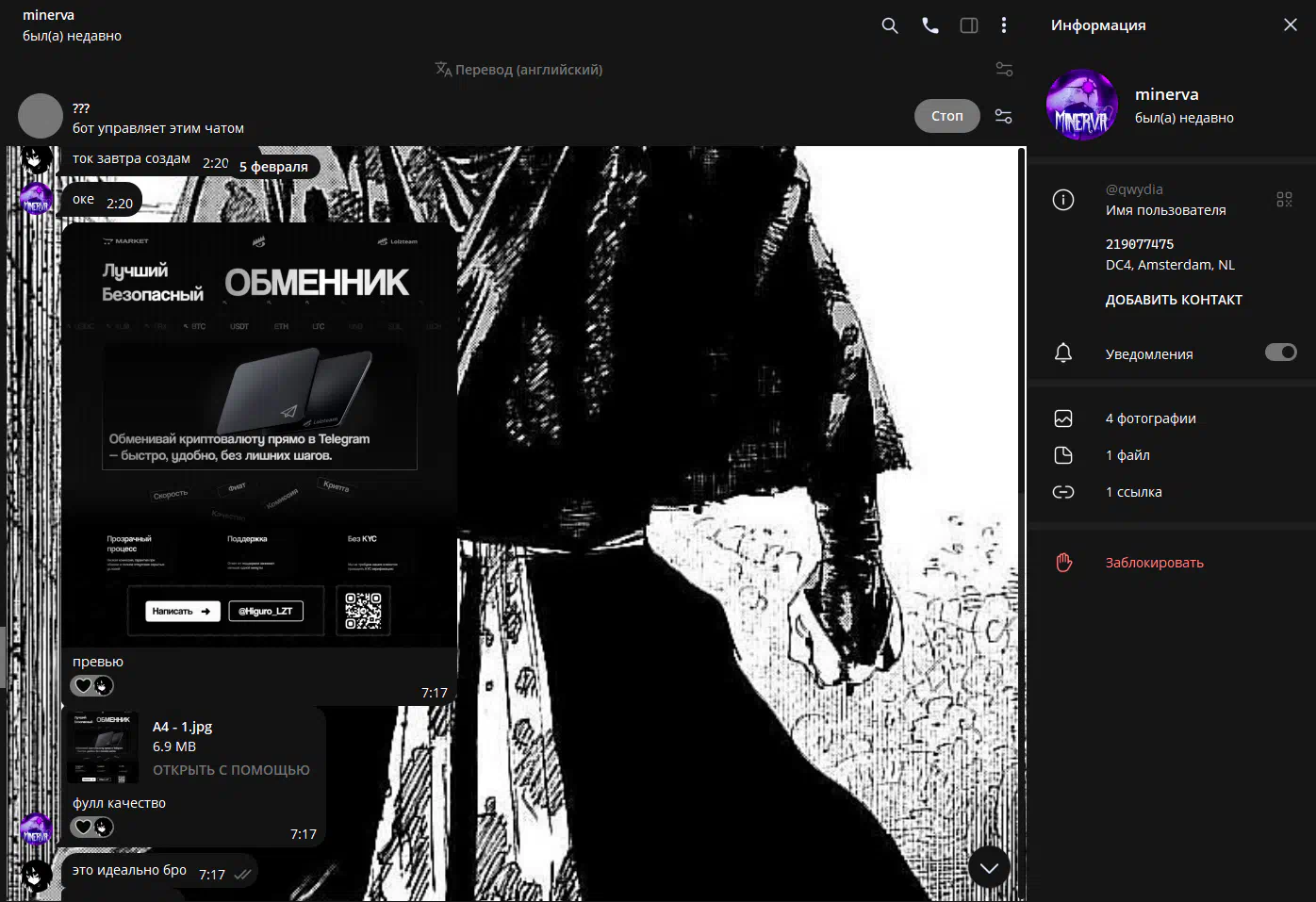Click Перевод (английский) translate bar
Viewport: 1316px width, 902px height.
click(x=518, y=70)
